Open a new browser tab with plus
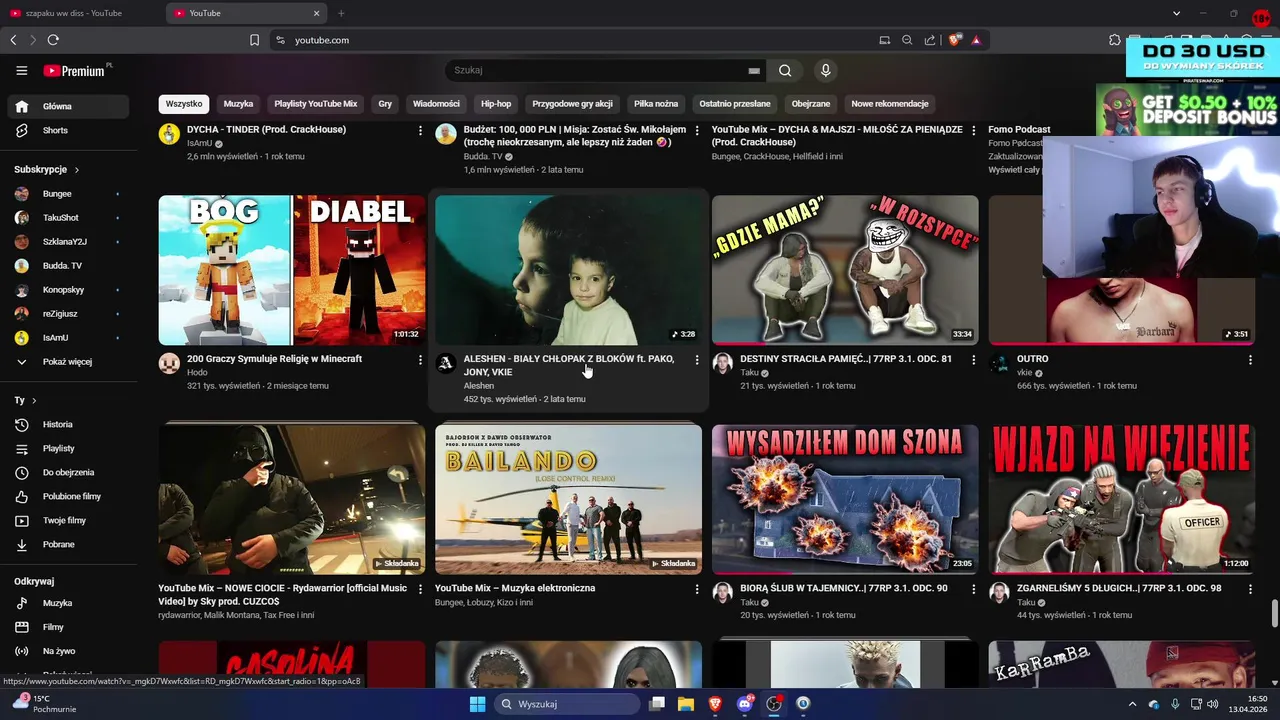Image resolution: width=1280 pixels, height=720 pixels. 341,13
